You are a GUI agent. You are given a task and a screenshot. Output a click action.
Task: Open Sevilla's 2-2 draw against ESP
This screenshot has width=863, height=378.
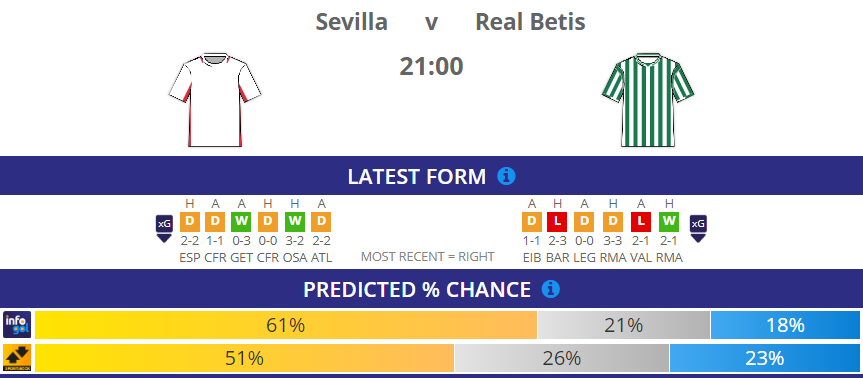coord(189,222)
